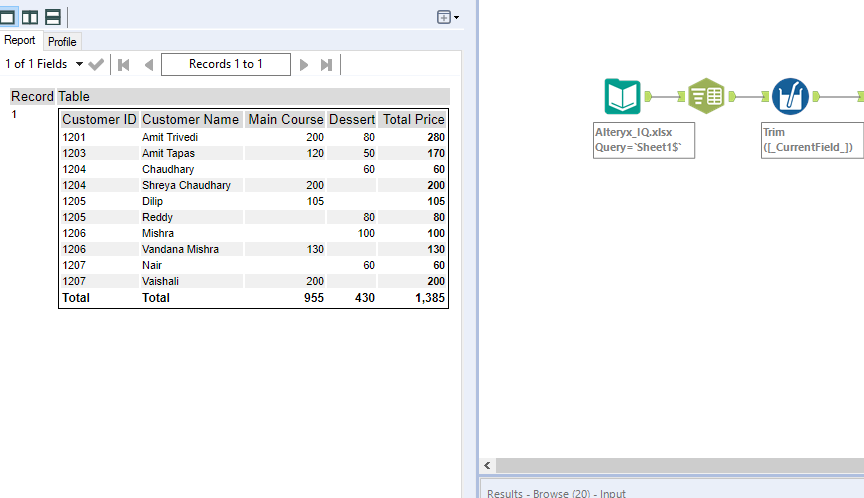Switch to single-pane layout view icon
The width and height of the screenshot is (864, 498).
pos(8,17)
